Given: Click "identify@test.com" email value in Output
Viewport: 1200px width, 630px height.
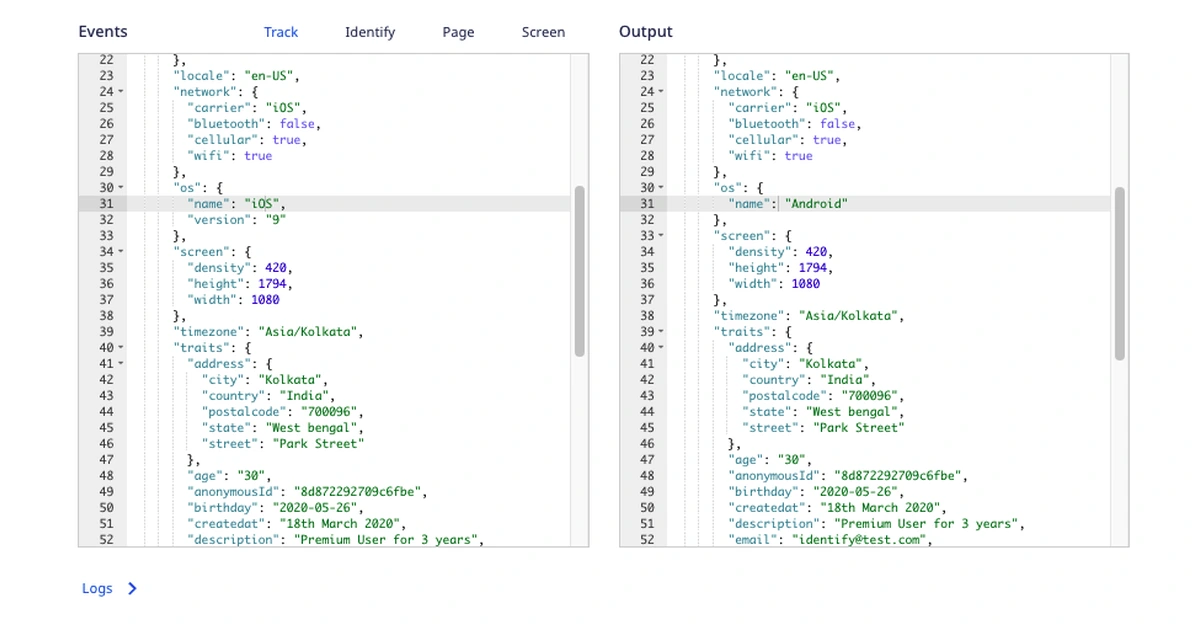Looking at the screenshot, I should click(861, 540).
